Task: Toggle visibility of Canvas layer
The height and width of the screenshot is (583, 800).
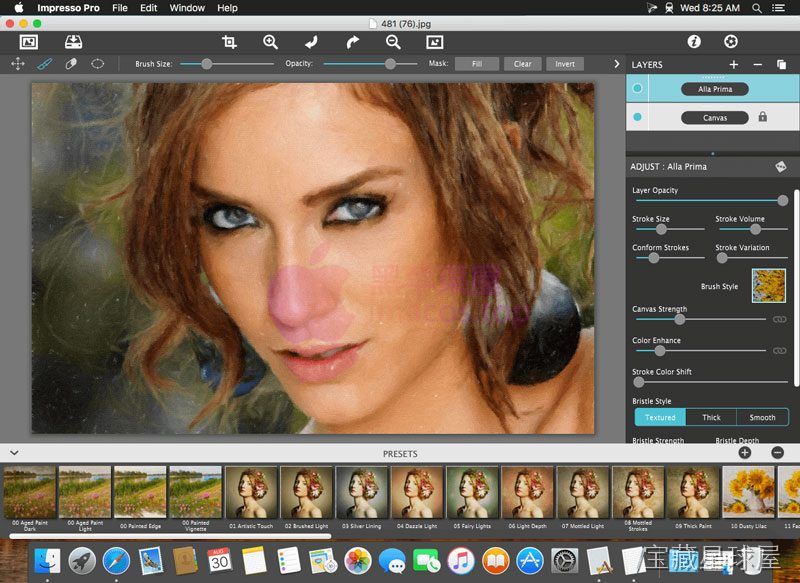Action: coord(637,117)
